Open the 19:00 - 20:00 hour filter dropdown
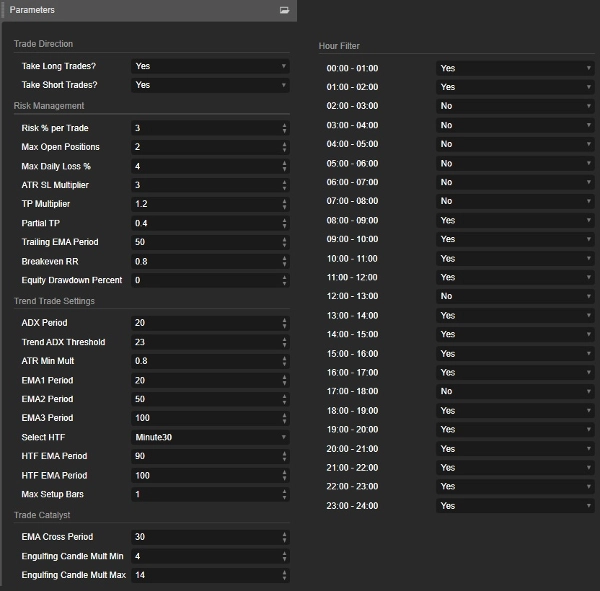The height and width of the screenshot is (591, 600). pos(515,429)
